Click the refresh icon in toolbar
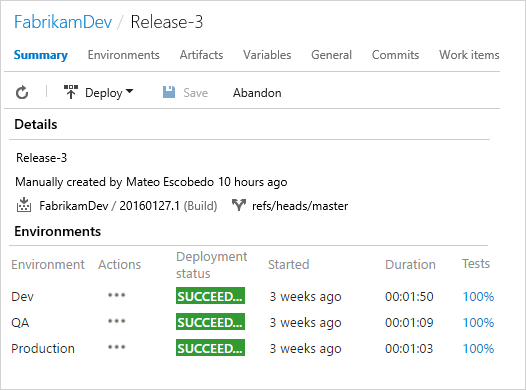Viewport: 526px width, 390px height. coord(22,93)
